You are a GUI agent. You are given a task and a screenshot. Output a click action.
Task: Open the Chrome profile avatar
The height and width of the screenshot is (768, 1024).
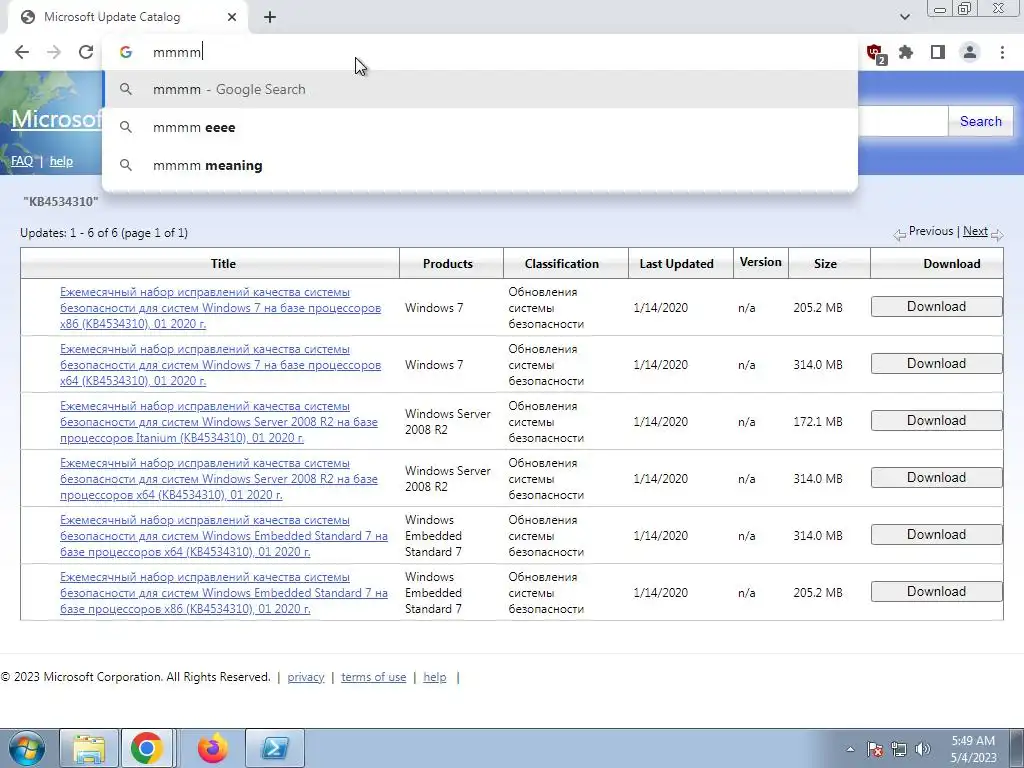click(970, 52)
